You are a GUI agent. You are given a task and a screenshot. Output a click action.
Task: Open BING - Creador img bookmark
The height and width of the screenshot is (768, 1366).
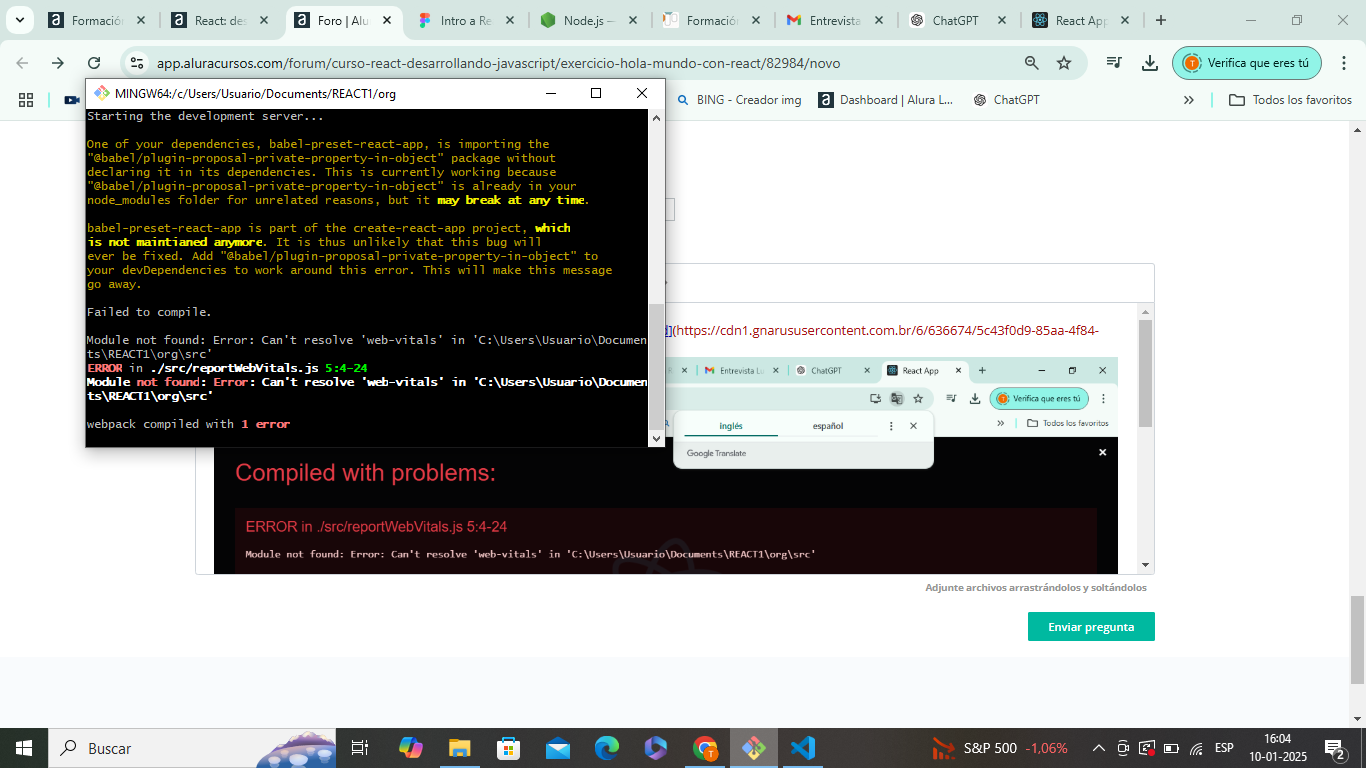pos(739,100)
